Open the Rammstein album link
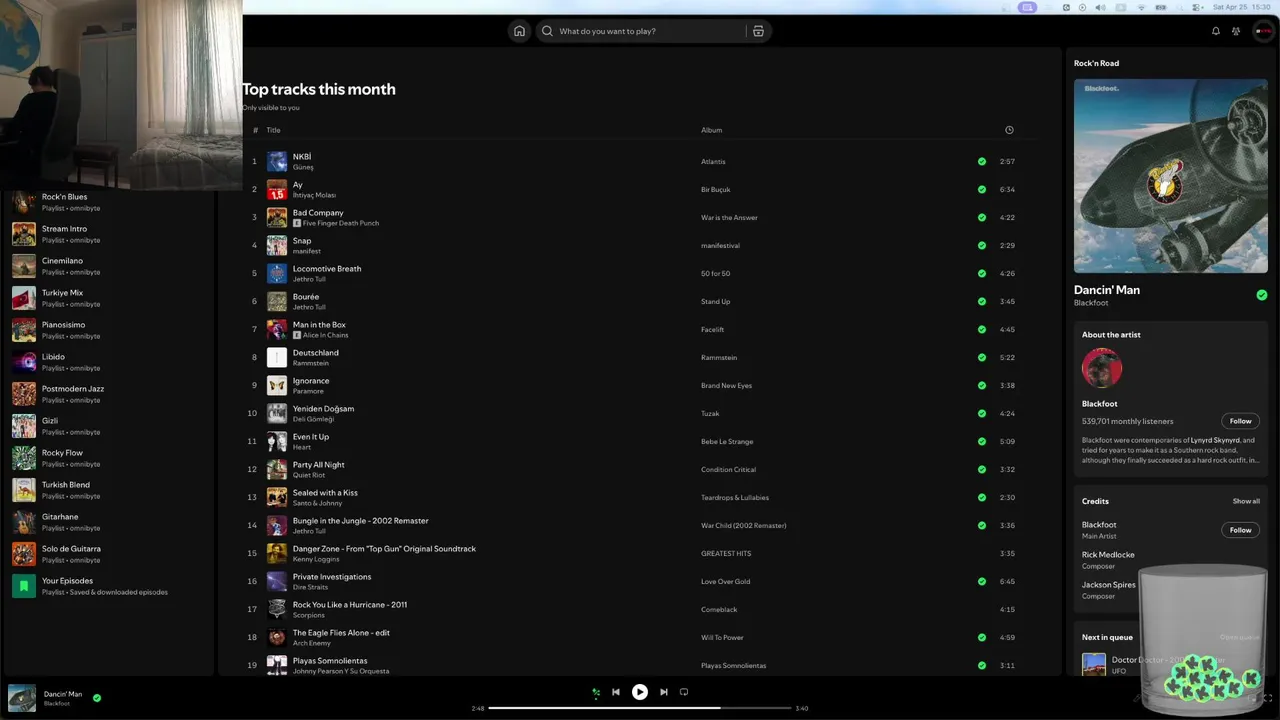Image resolution: width=1280 pixels, height=720 pixels. pos(719,357)
